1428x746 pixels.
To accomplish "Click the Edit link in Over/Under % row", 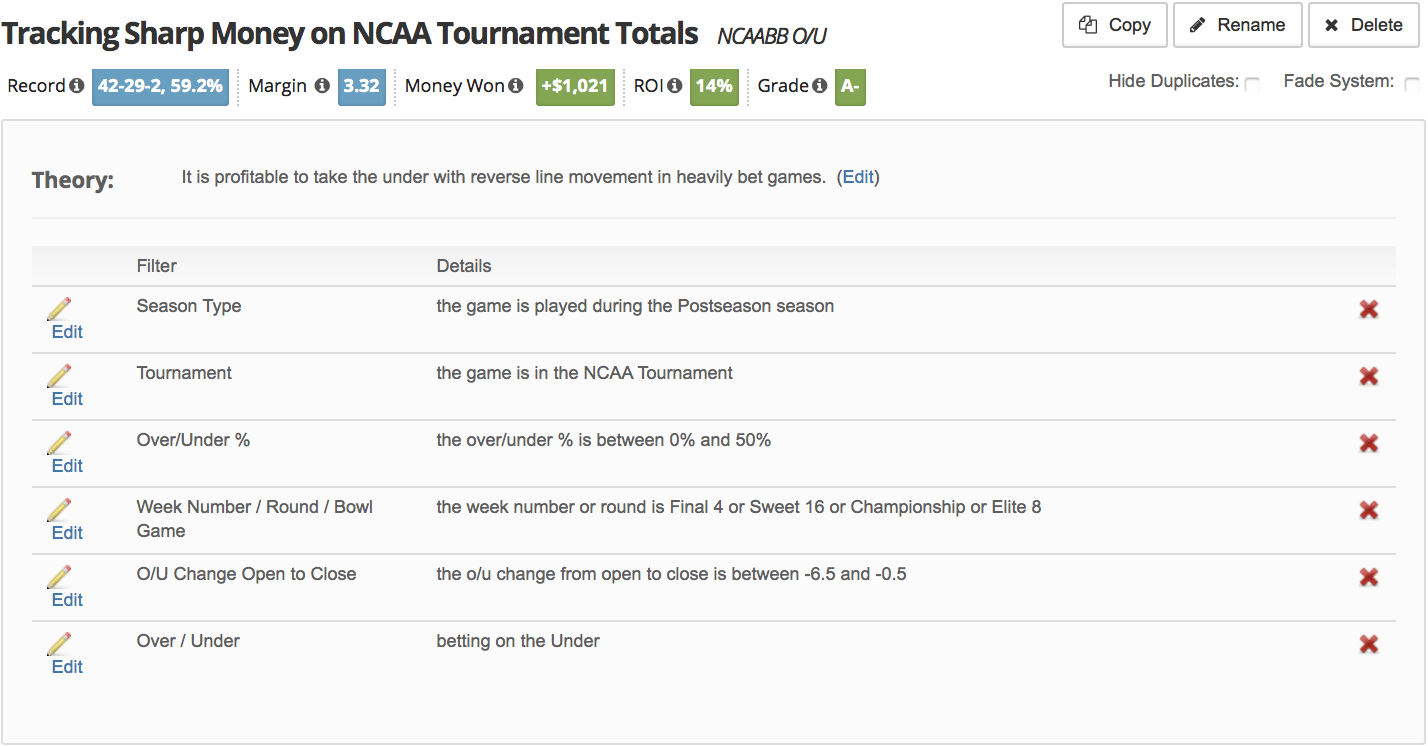I will (x=67, y=466).
